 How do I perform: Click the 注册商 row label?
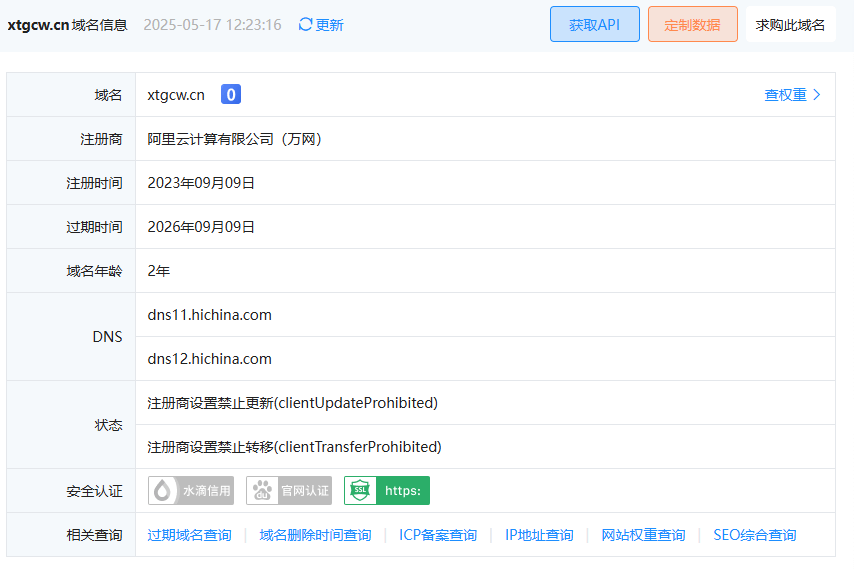tap(101, 139)
